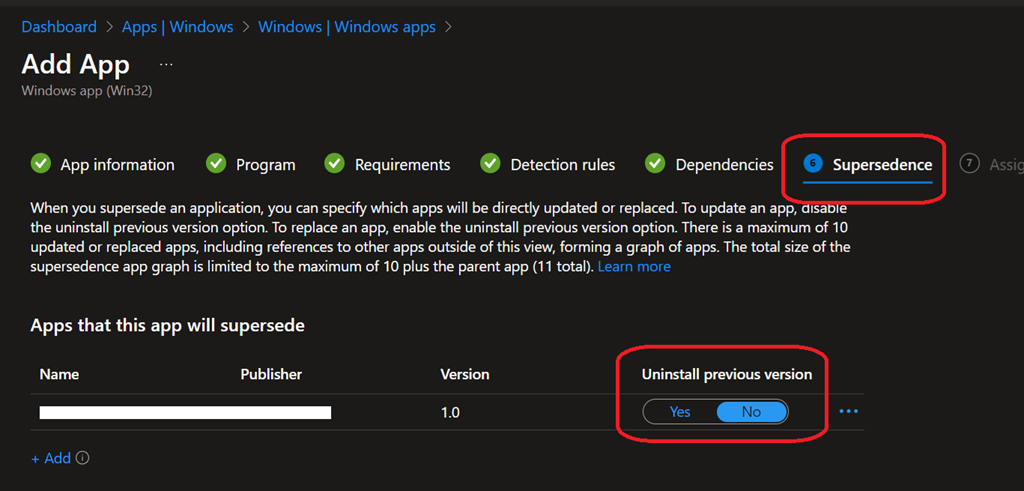Click + Add to add superseded app
The image size is (1024, 491).
tap(51, 458)
